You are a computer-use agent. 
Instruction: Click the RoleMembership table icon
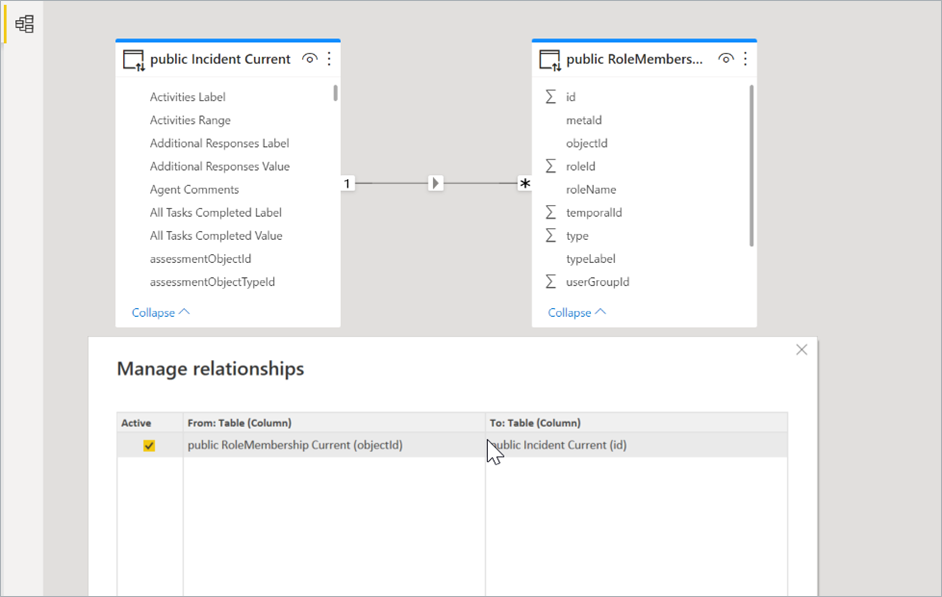(x=549, y=60)
